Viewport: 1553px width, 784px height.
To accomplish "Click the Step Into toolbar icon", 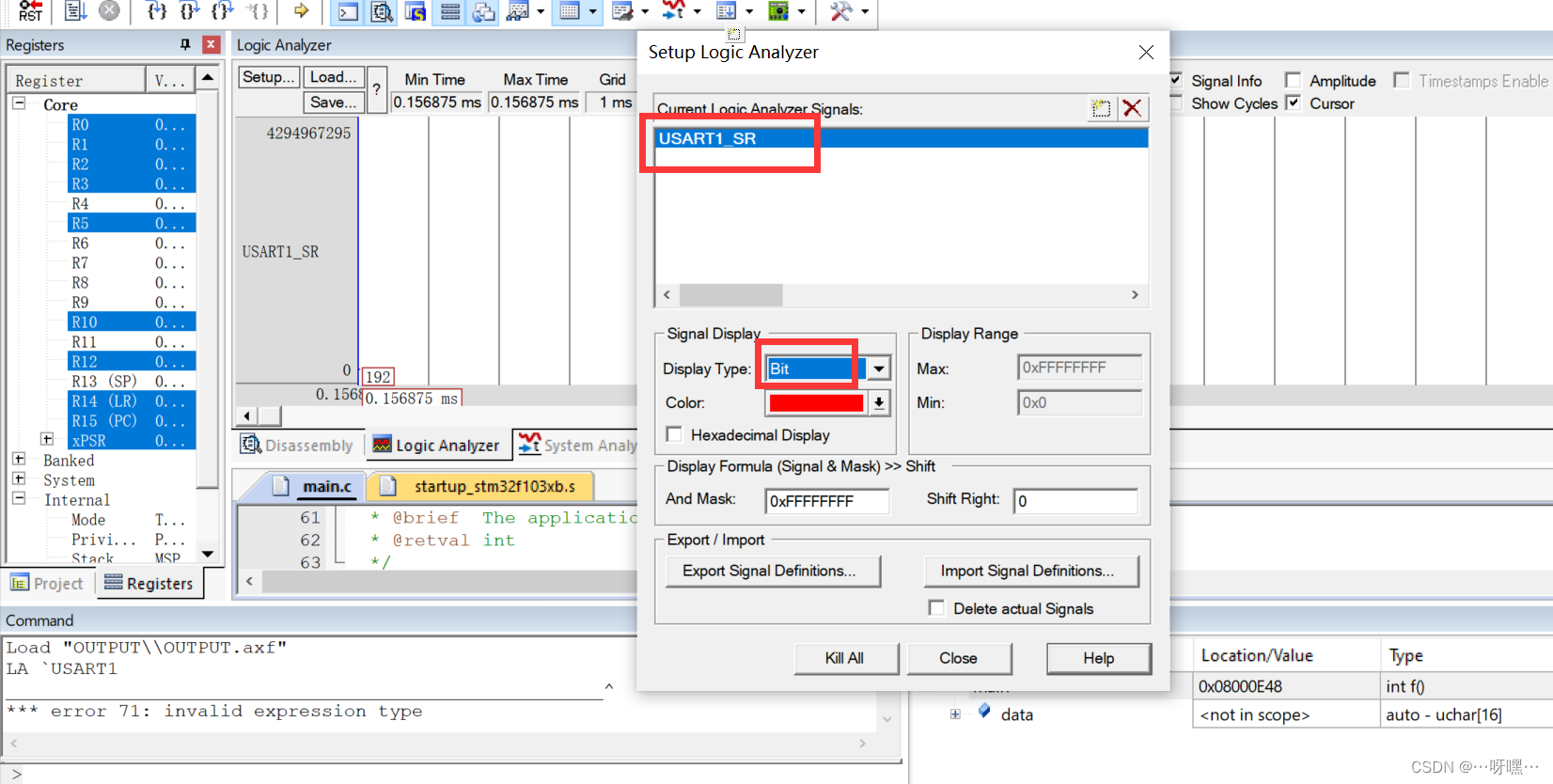I will [x=157, y=10].
